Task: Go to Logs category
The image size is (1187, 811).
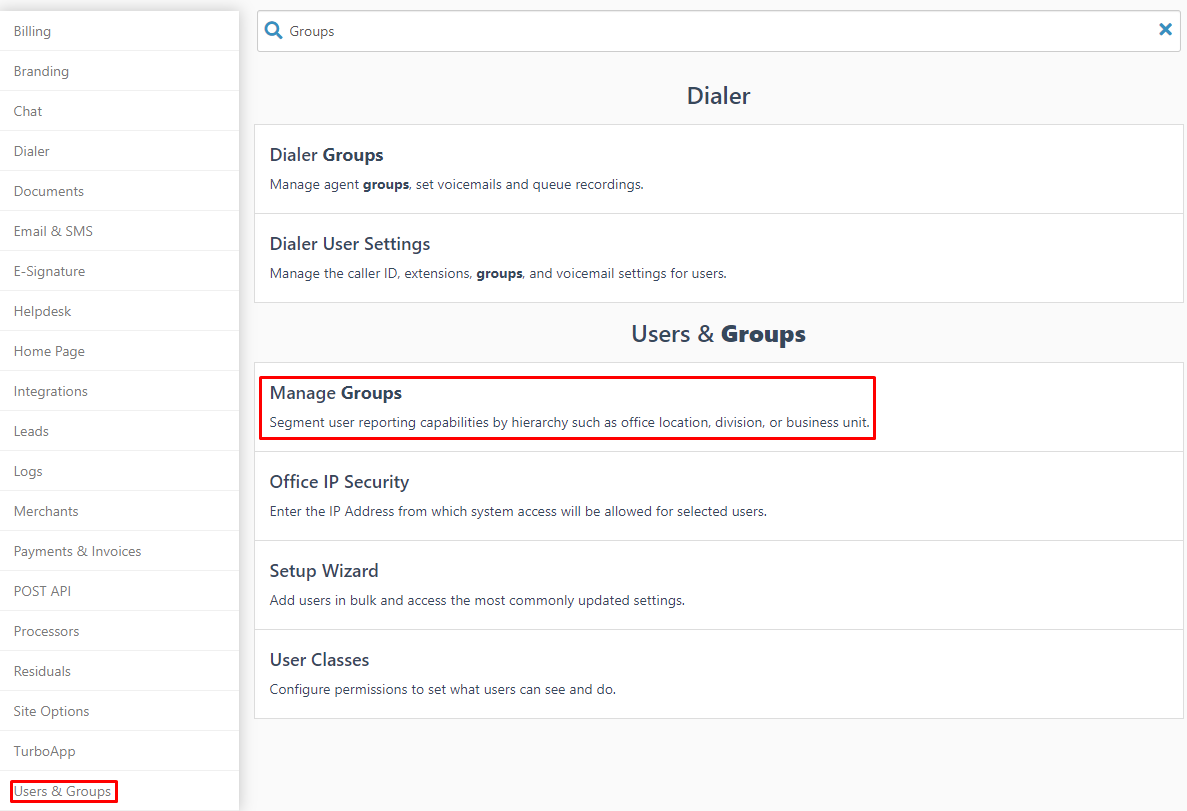Action: pyautogui.click(x=120, y=472)
